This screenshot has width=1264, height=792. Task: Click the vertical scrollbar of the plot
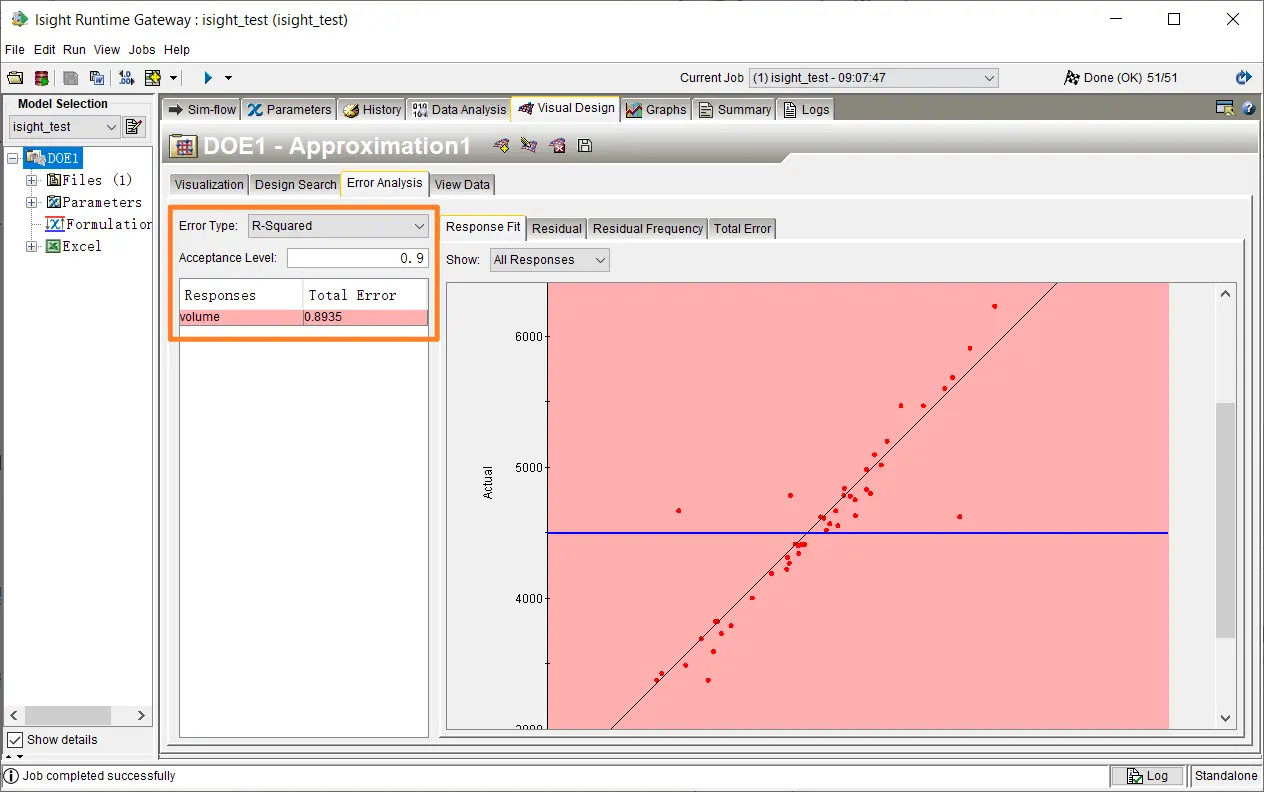1225,520
